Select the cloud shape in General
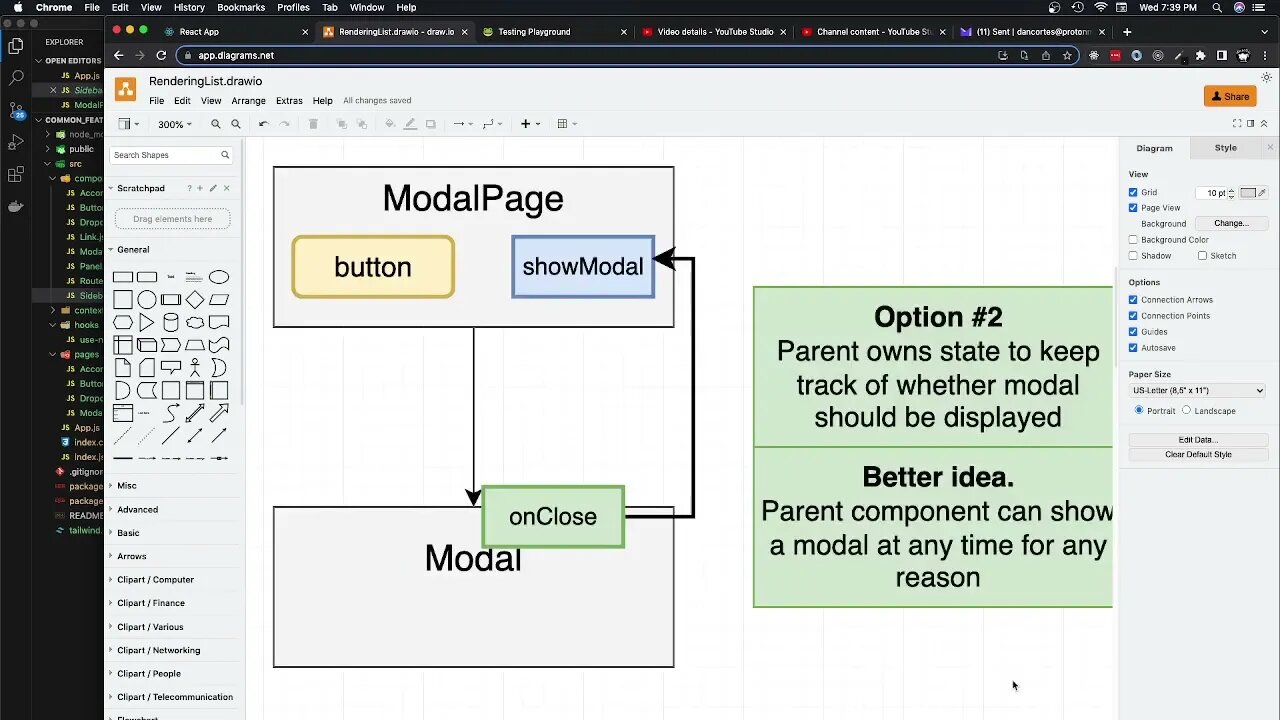Viewport: 1280px width, 720px height. [x=195, y=322]
